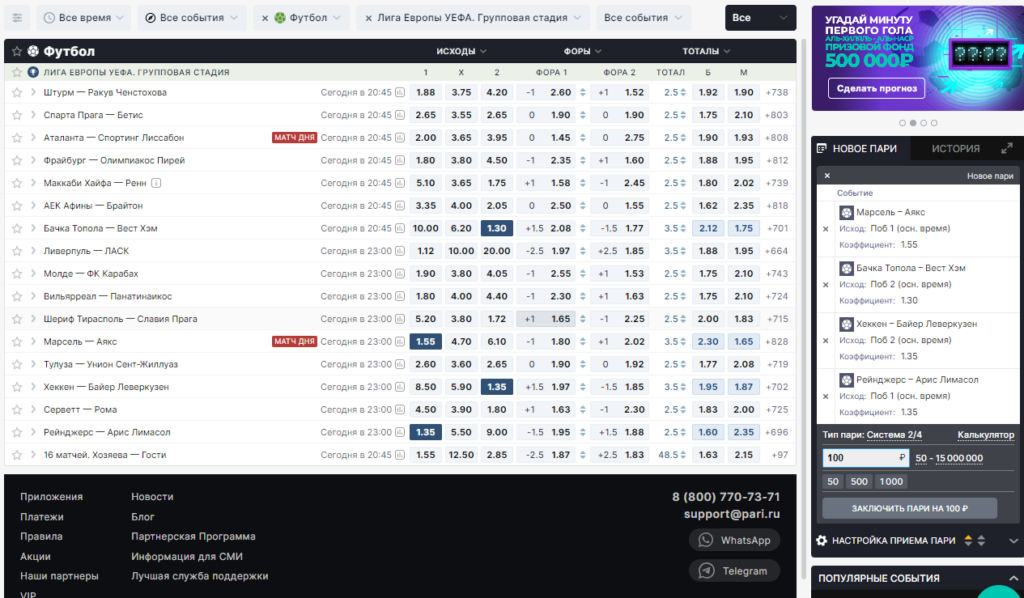The height and width of the screenshot is (598, 1024).
Task: Open statistics icon for Хеккен — Байер Леверкузен
Action: 400,386
